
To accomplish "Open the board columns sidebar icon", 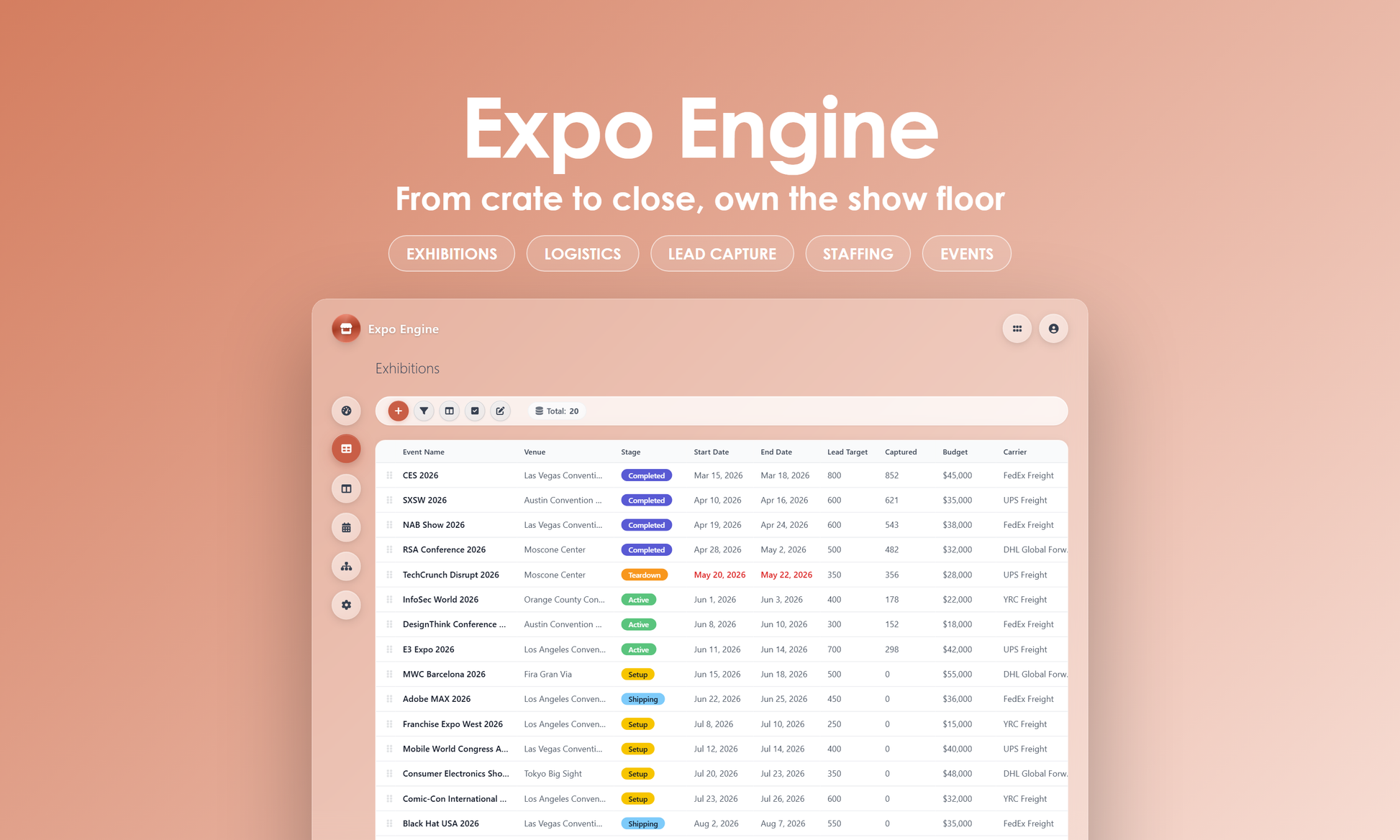I will (346, 488).
